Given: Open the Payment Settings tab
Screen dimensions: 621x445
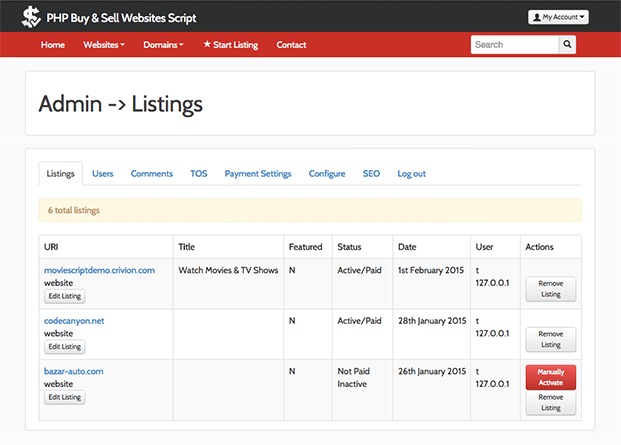Looking at the screenshot, I should pos(258,173).
